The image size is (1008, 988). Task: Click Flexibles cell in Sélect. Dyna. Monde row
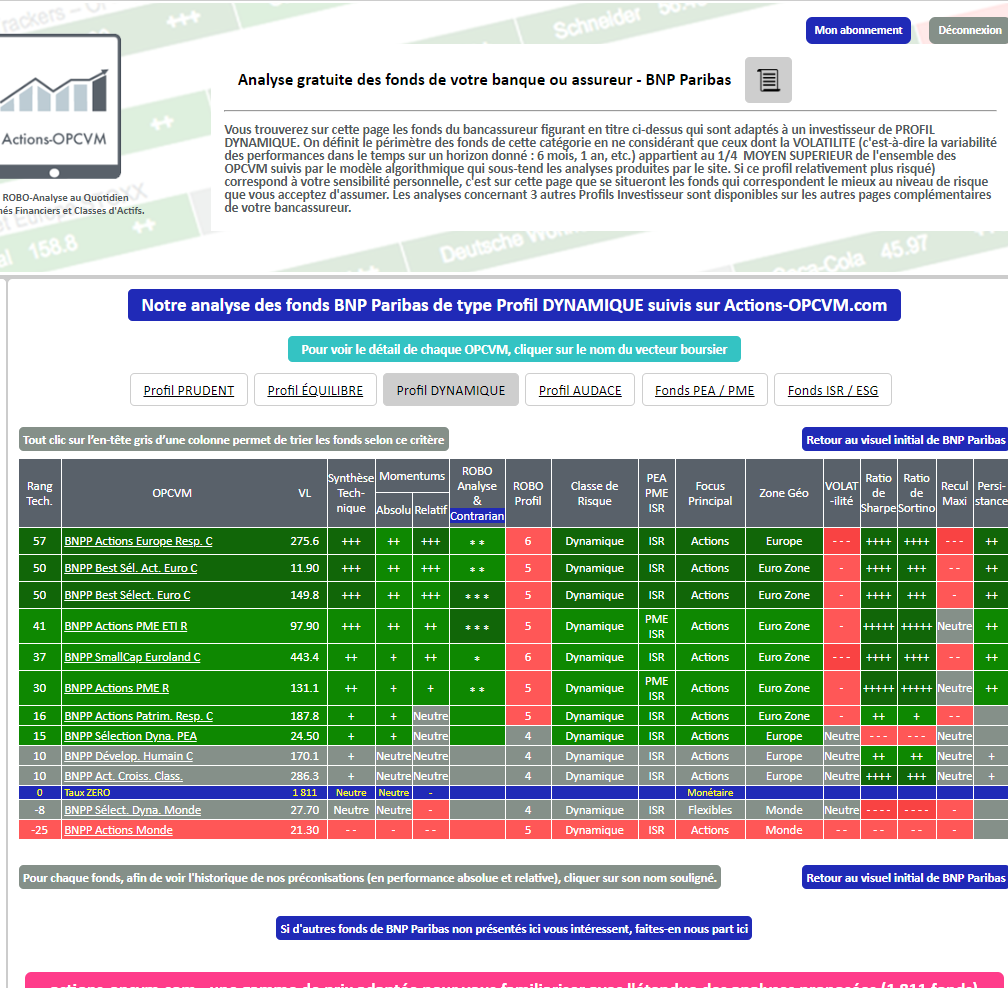710,810
